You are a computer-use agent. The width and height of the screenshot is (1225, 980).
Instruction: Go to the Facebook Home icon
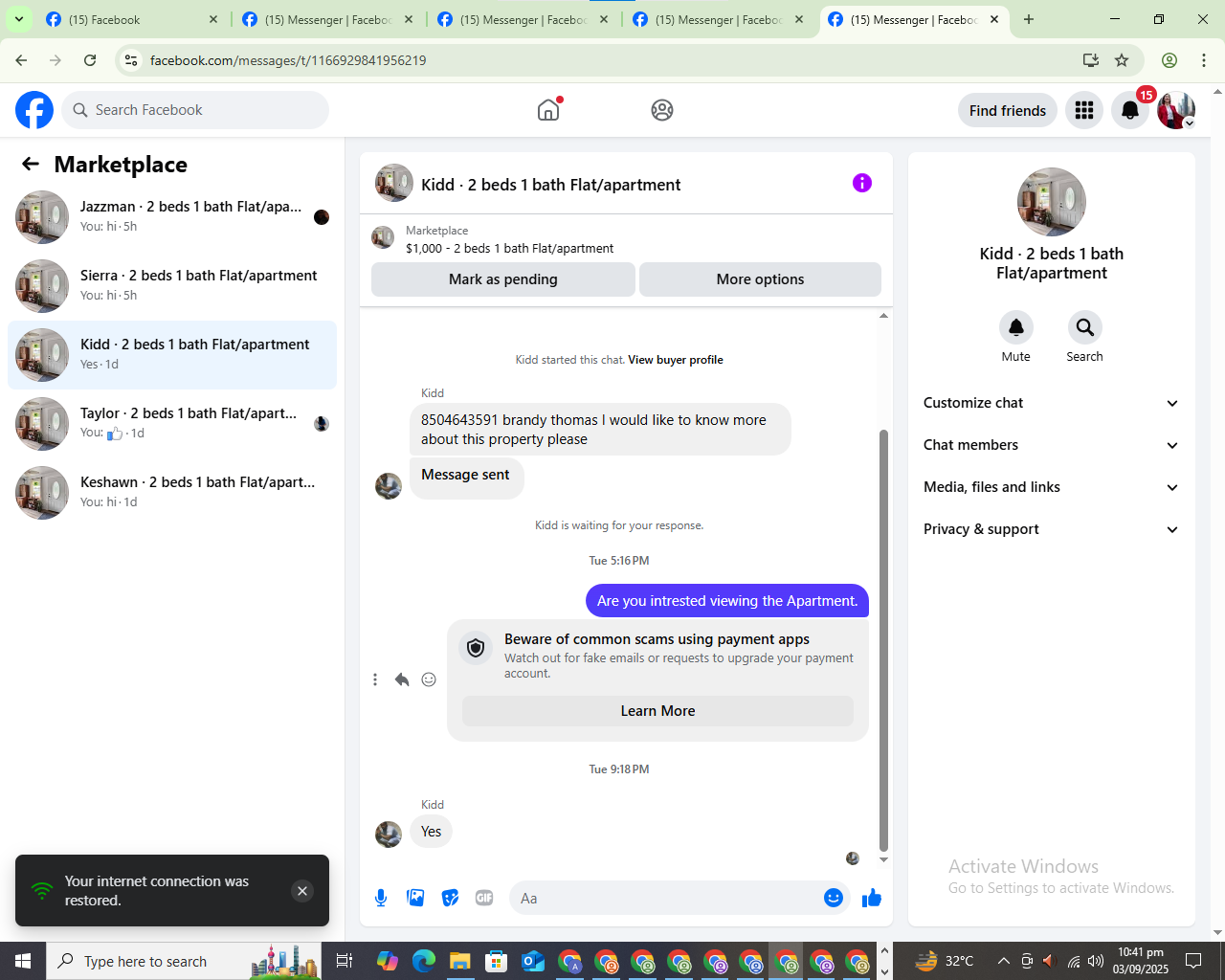pos(548,110)
